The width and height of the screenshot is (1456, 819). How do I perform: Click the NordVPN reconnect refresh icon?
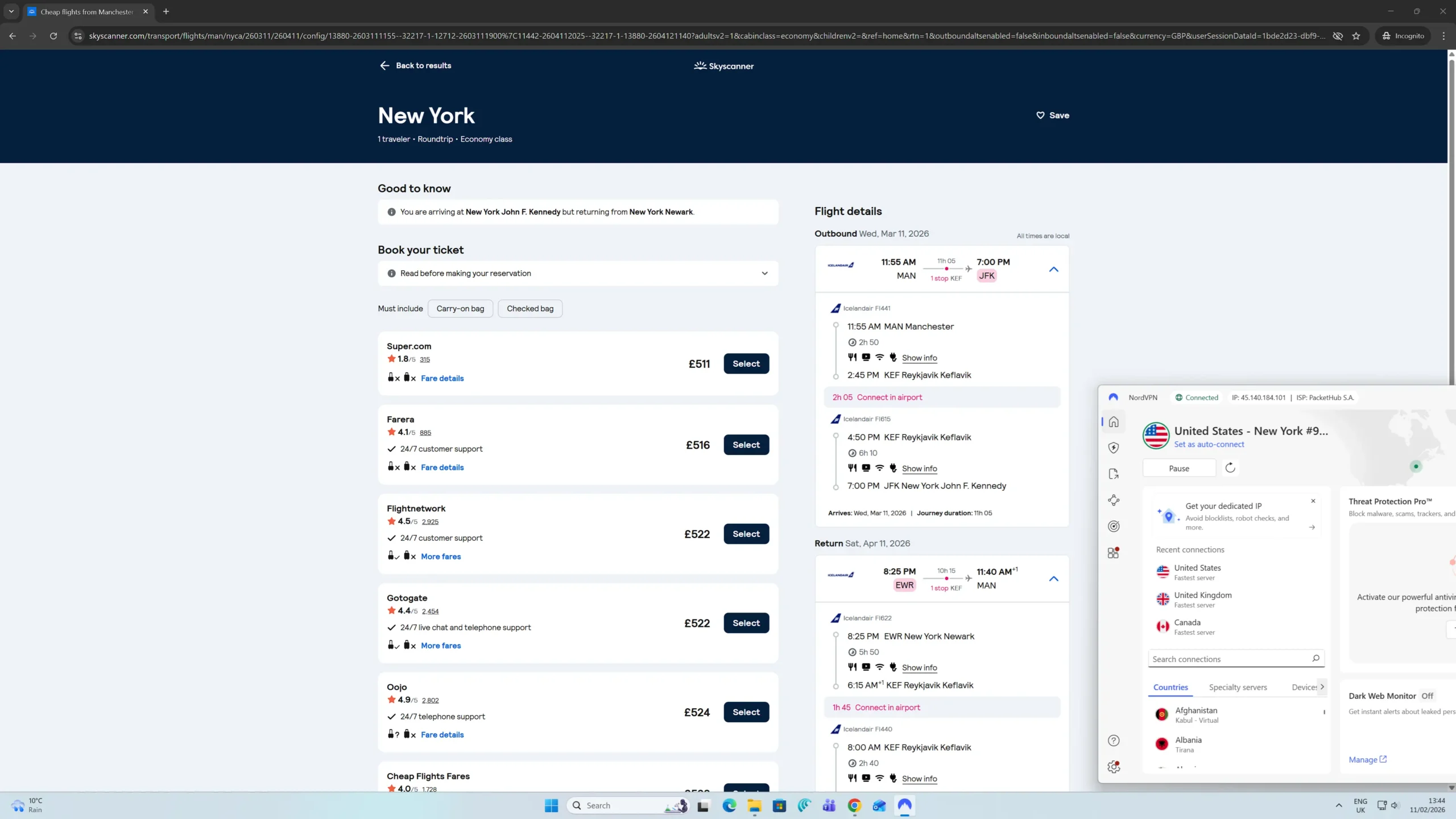[x=1230, y=468]
